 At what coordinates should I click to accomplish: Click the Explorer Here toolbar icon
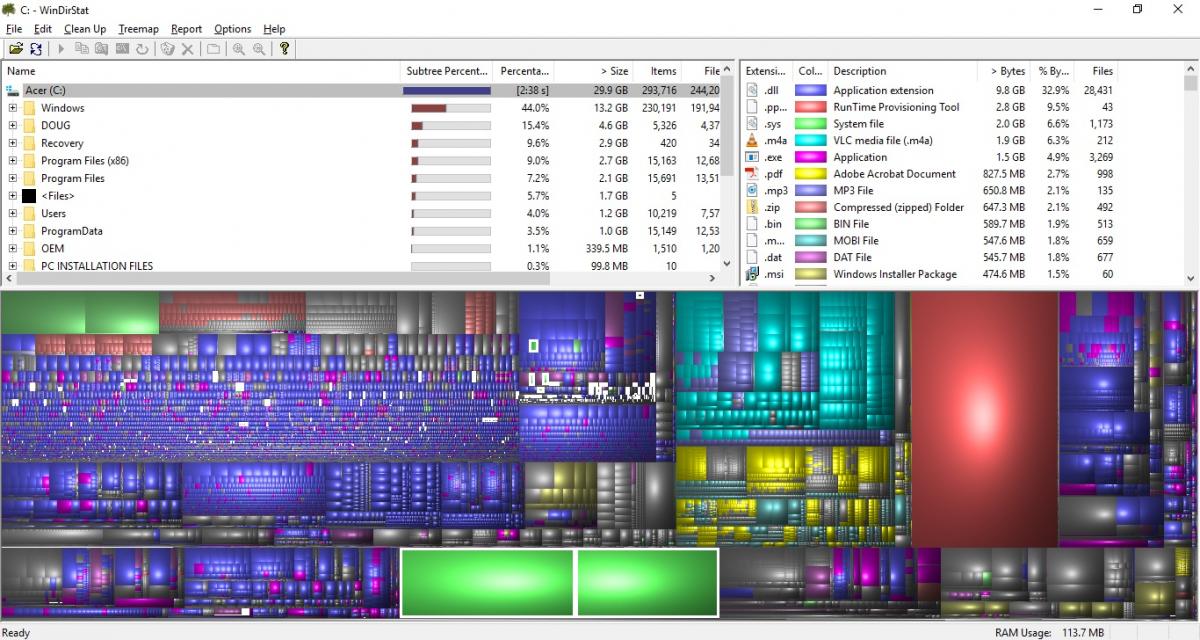(x=102, y=48)
